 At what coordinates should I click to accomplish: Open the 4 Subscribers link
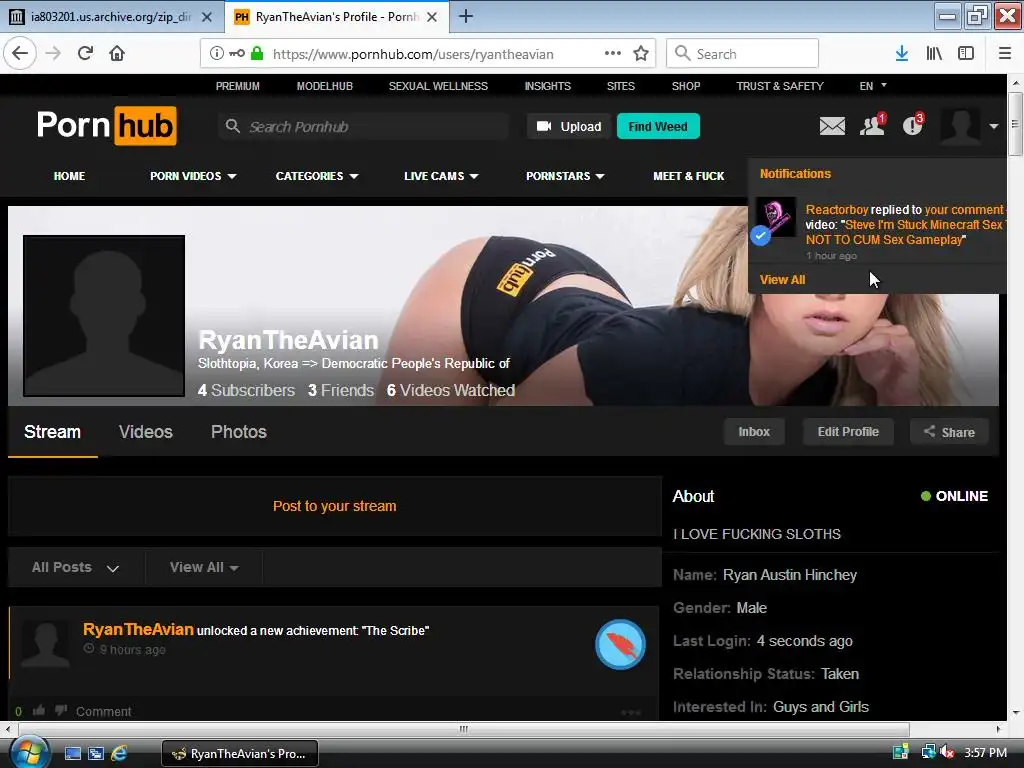pos(246,391)
